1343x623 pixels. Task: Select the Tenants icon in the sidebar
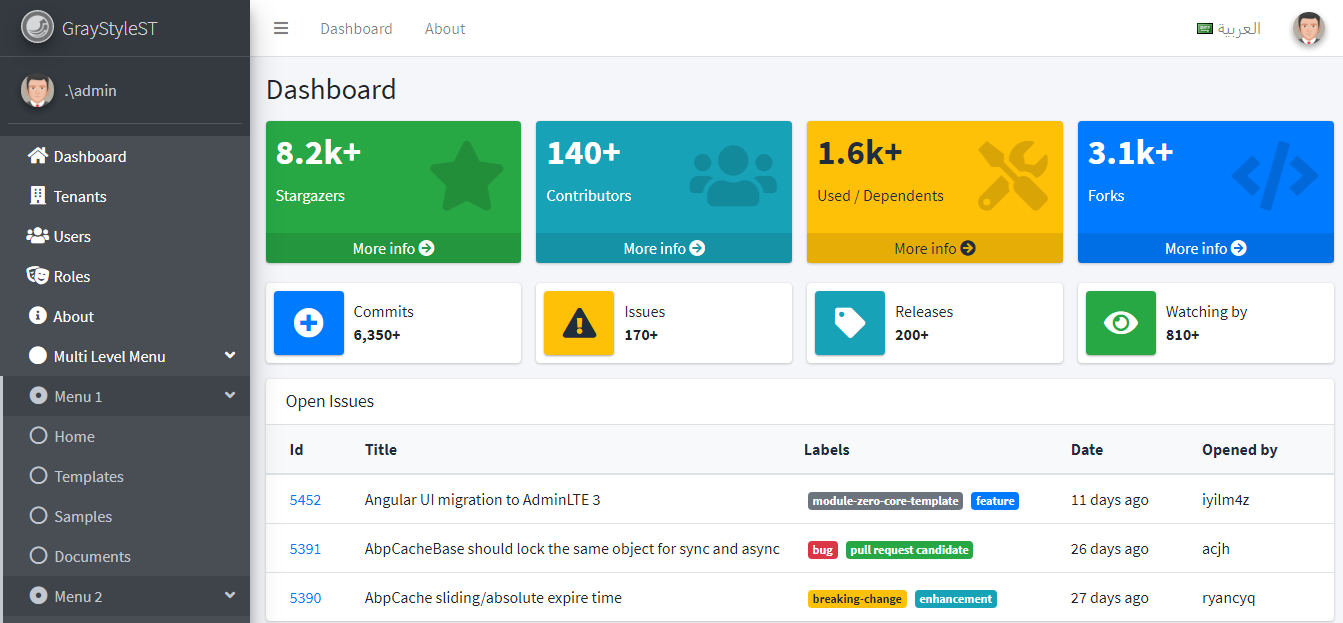(37, 196)
